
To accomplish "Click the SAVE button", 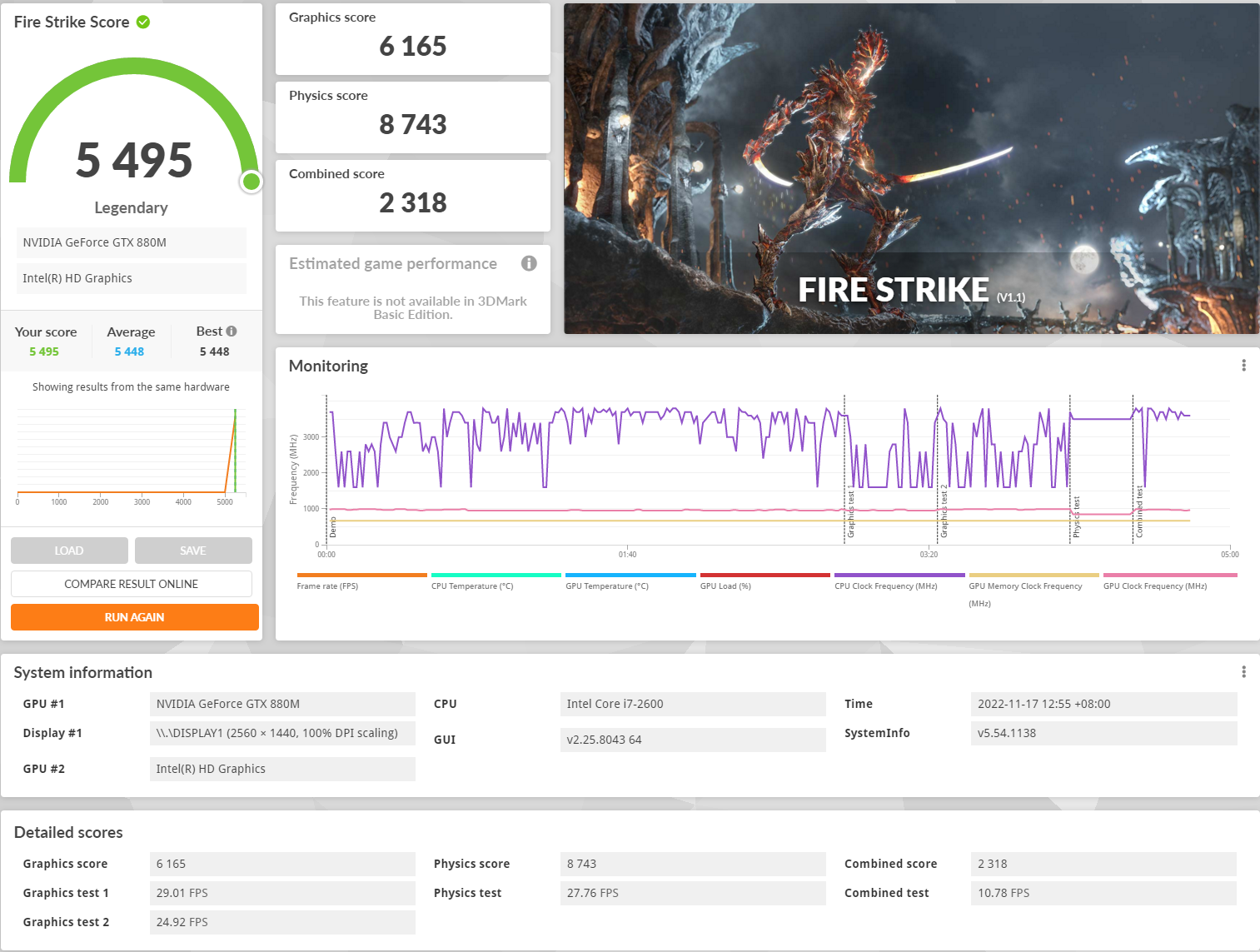I will click(x=193, y=551).
